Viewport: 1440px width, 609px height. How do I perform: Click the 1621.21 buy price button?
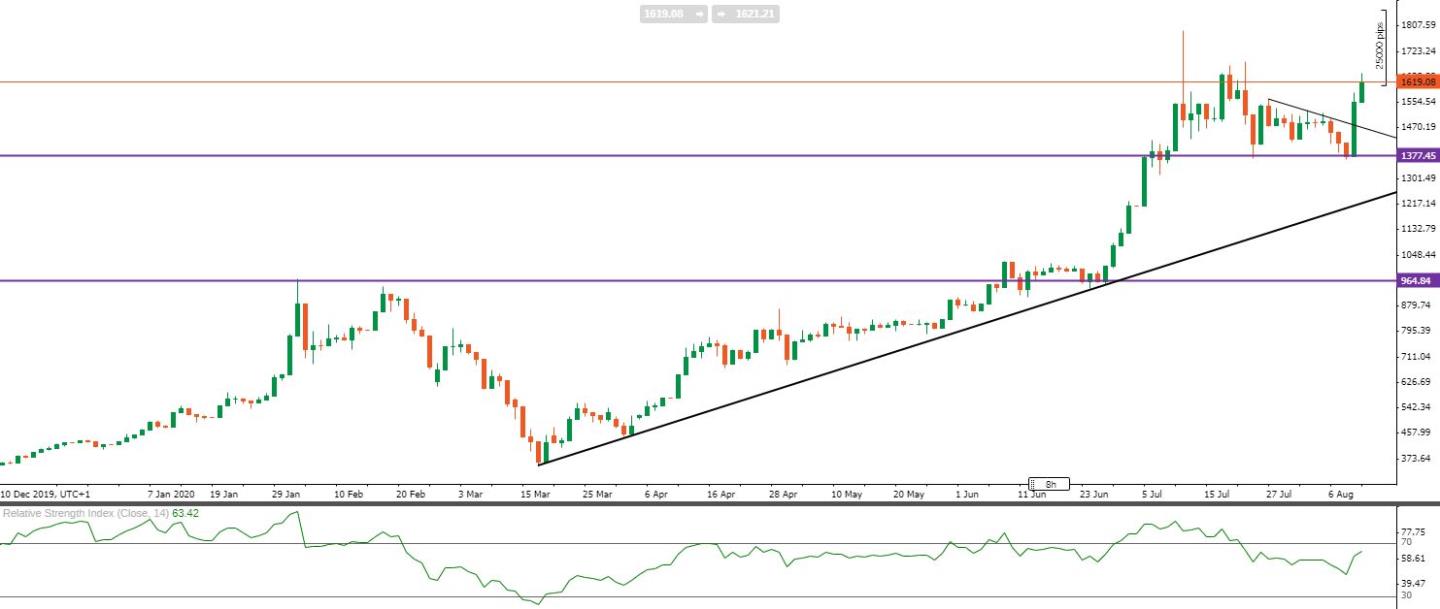point(746,14)
